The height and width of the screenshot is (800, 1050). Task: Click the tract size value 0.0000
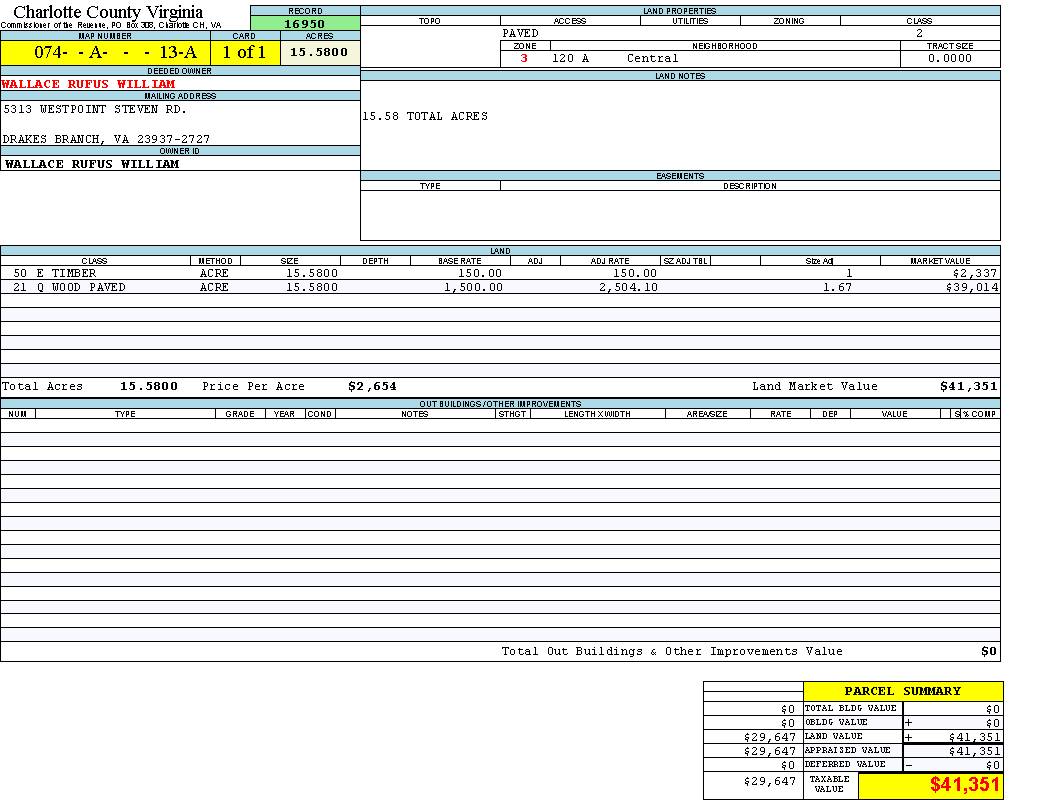(x=949, y=58)
